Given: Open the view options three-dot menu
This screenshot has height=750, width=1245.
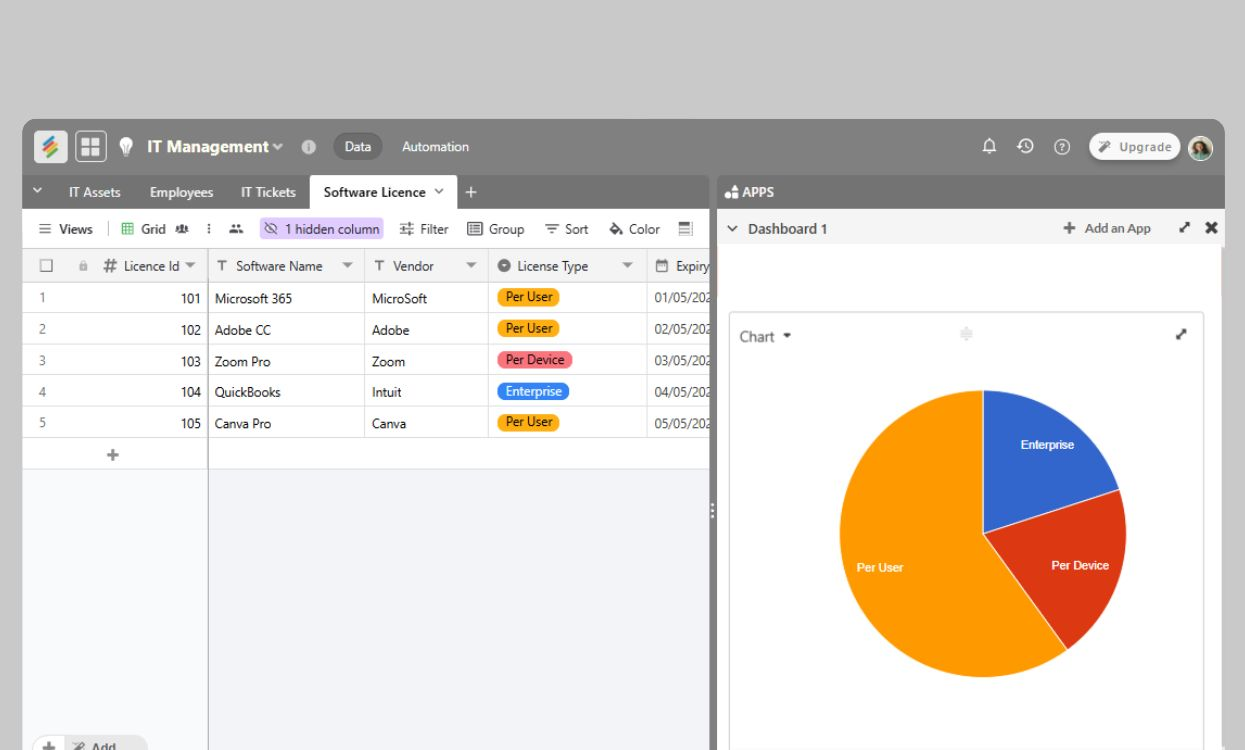Looking at the screenshot, I should click(209, 229).
